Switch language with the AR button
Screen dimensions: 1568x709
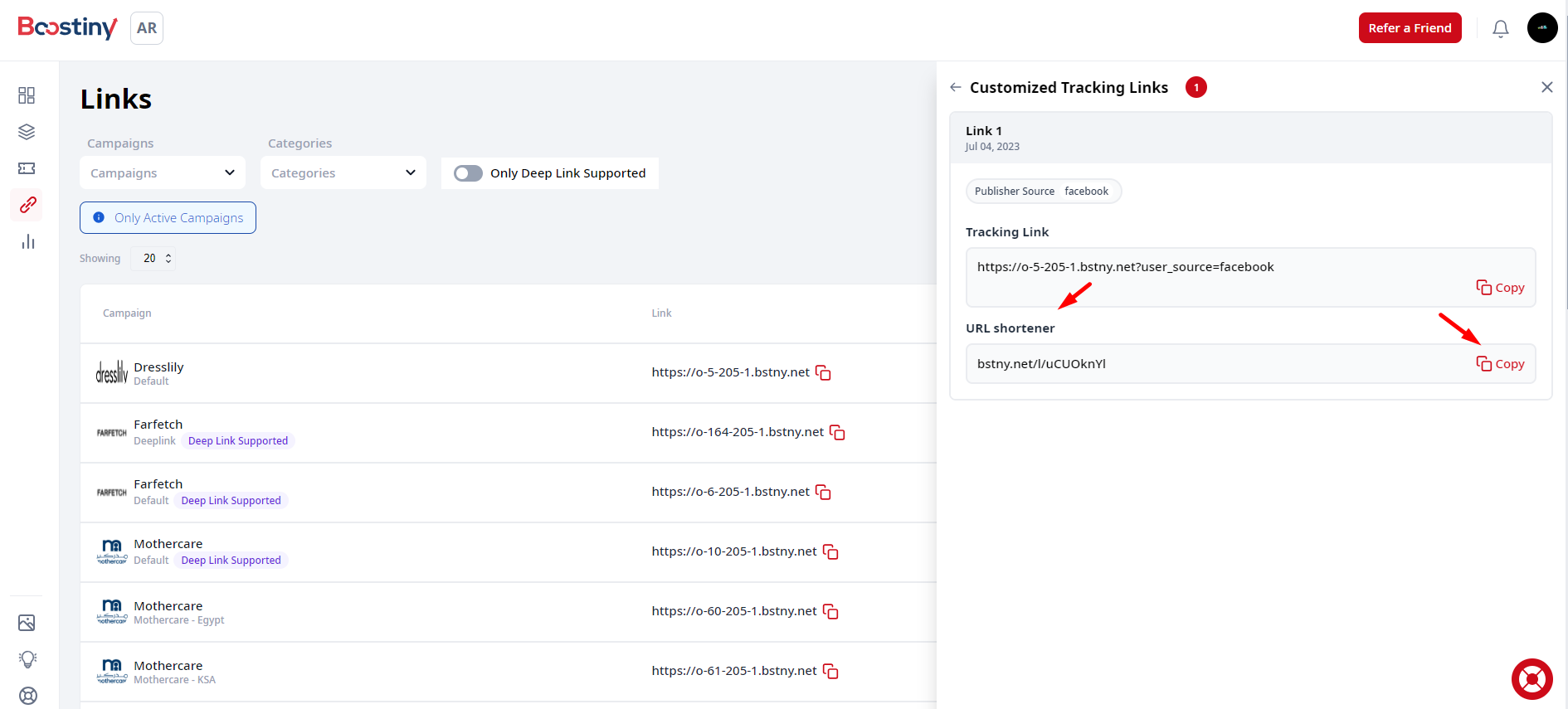tap(147, 28)
